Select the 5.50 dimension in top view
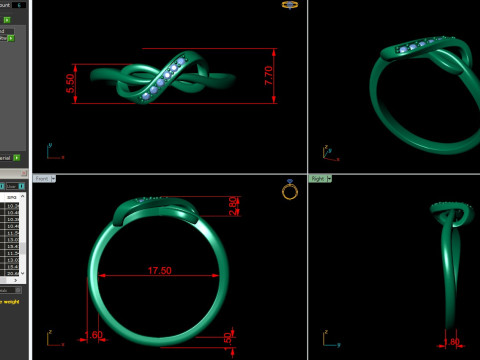 click(70, 83)
